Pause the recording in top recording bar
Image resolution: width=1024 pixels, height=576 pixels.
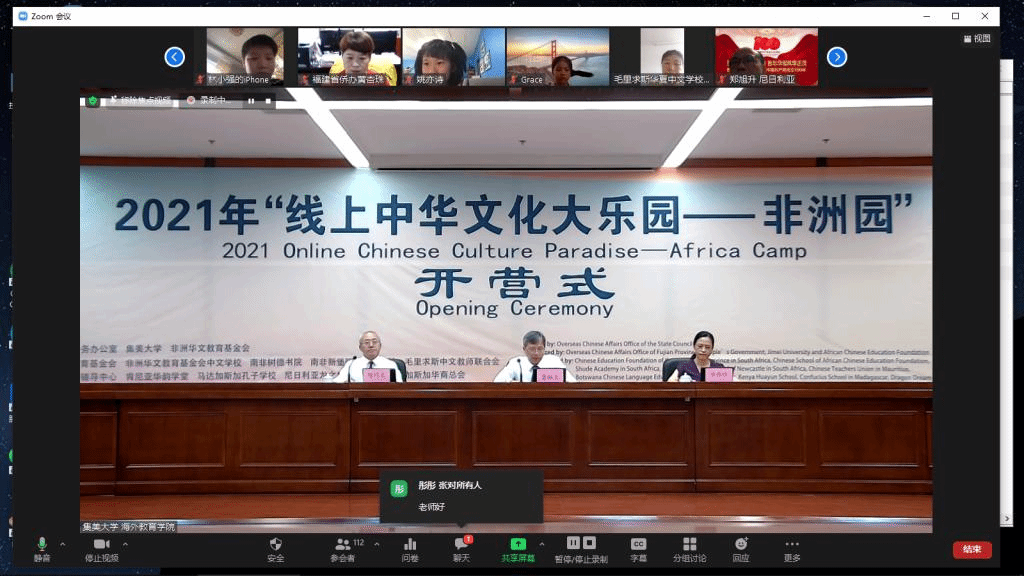click(251, 100)
